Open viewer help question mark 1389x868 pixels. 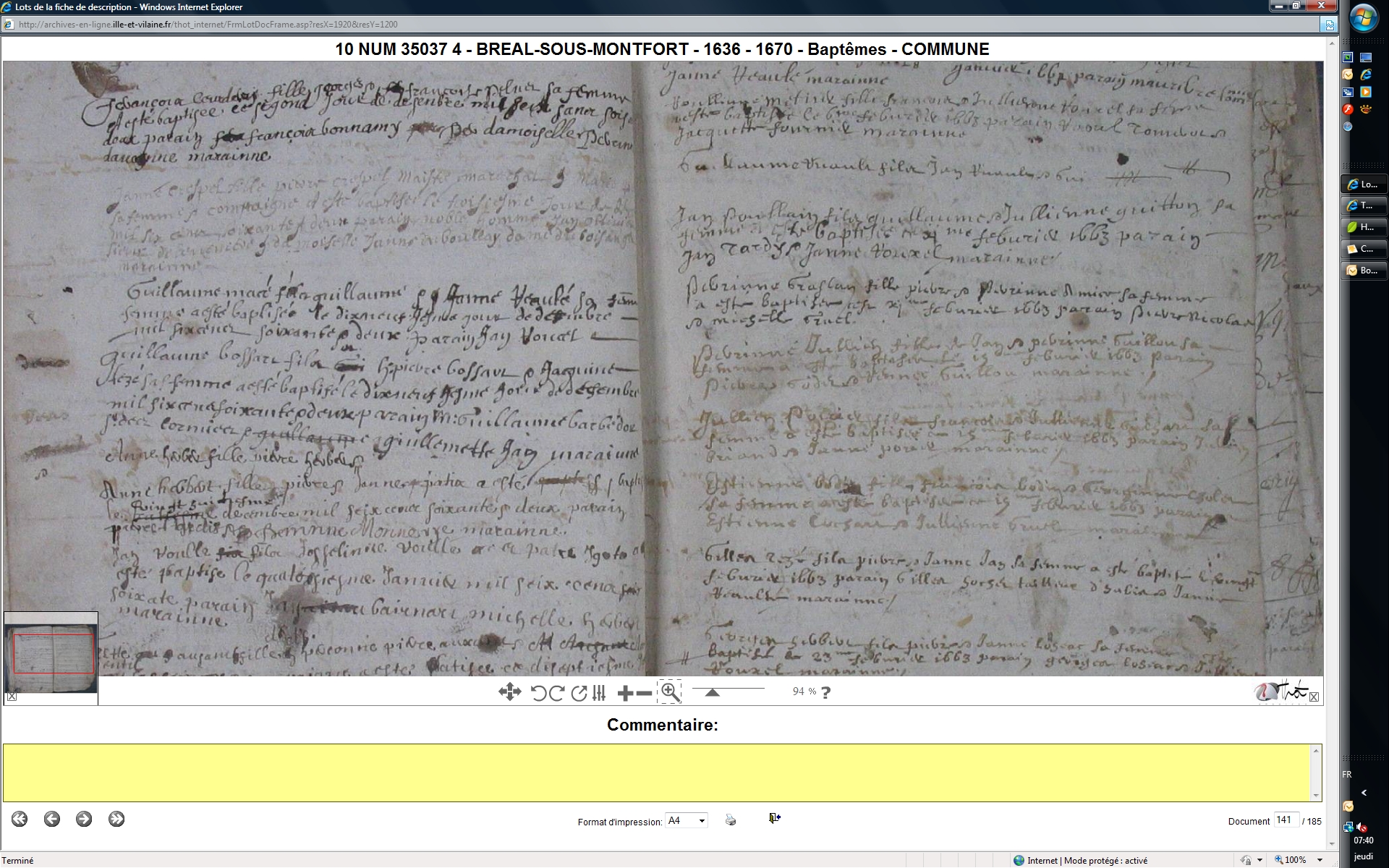pos(826,692)
